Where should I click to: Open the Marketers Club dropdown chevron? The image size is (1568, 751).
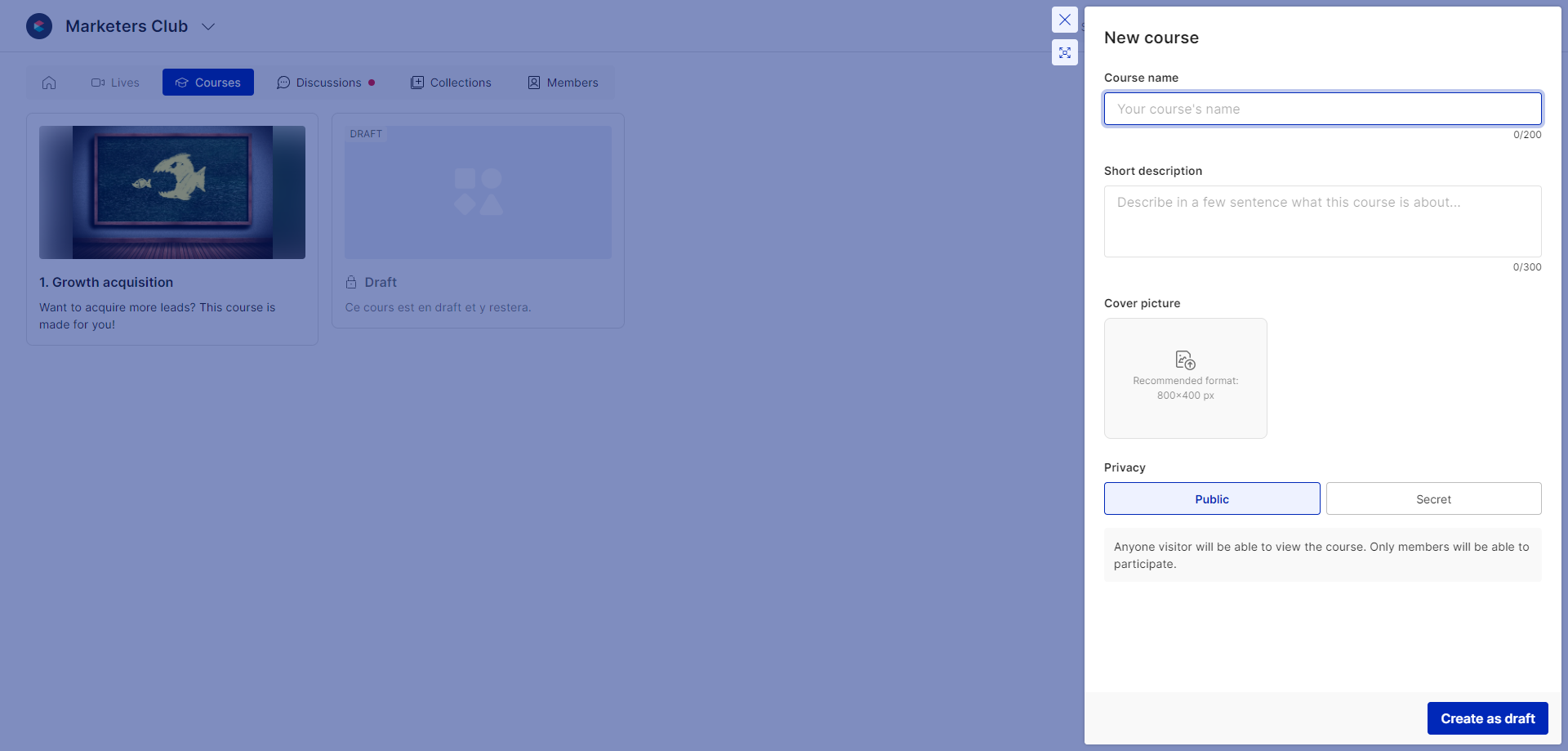(x=208, y=27)
